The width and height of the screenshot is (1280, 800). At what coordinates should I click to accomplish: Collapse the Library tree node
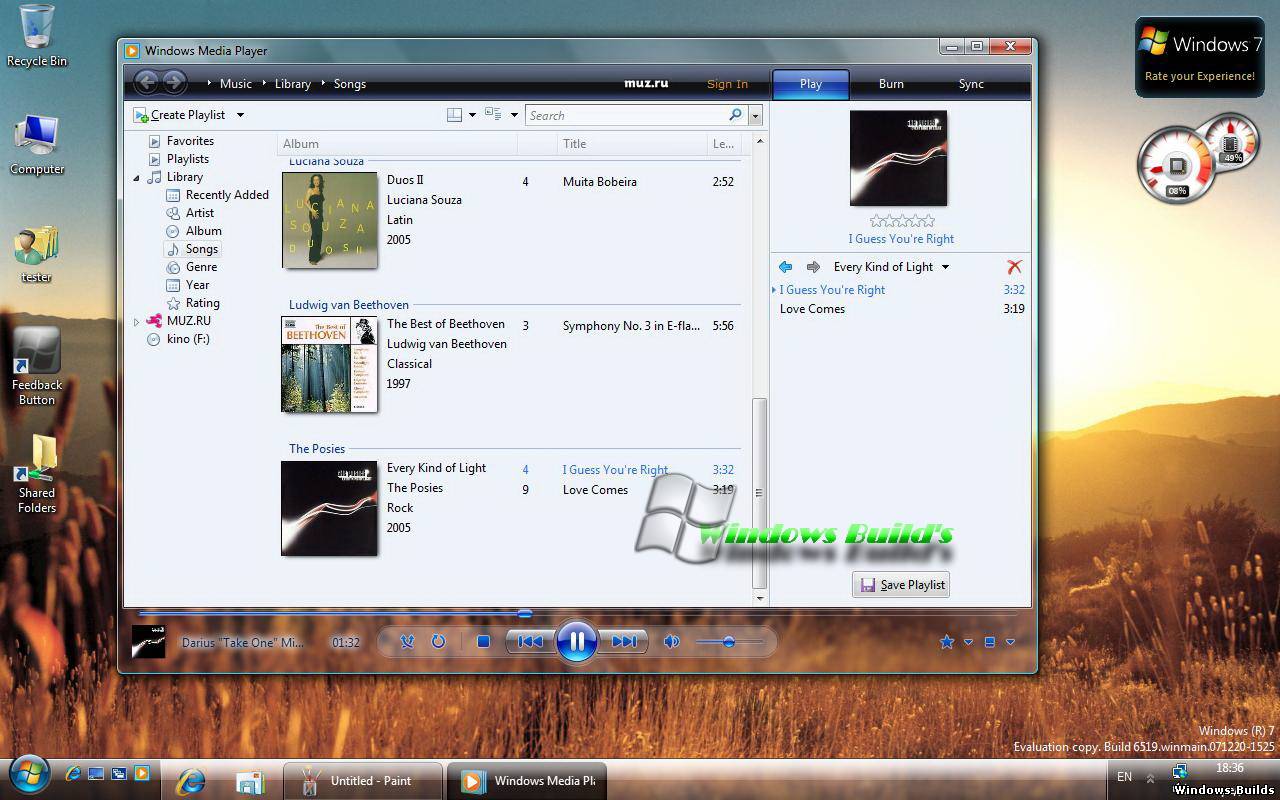[137, 178]
